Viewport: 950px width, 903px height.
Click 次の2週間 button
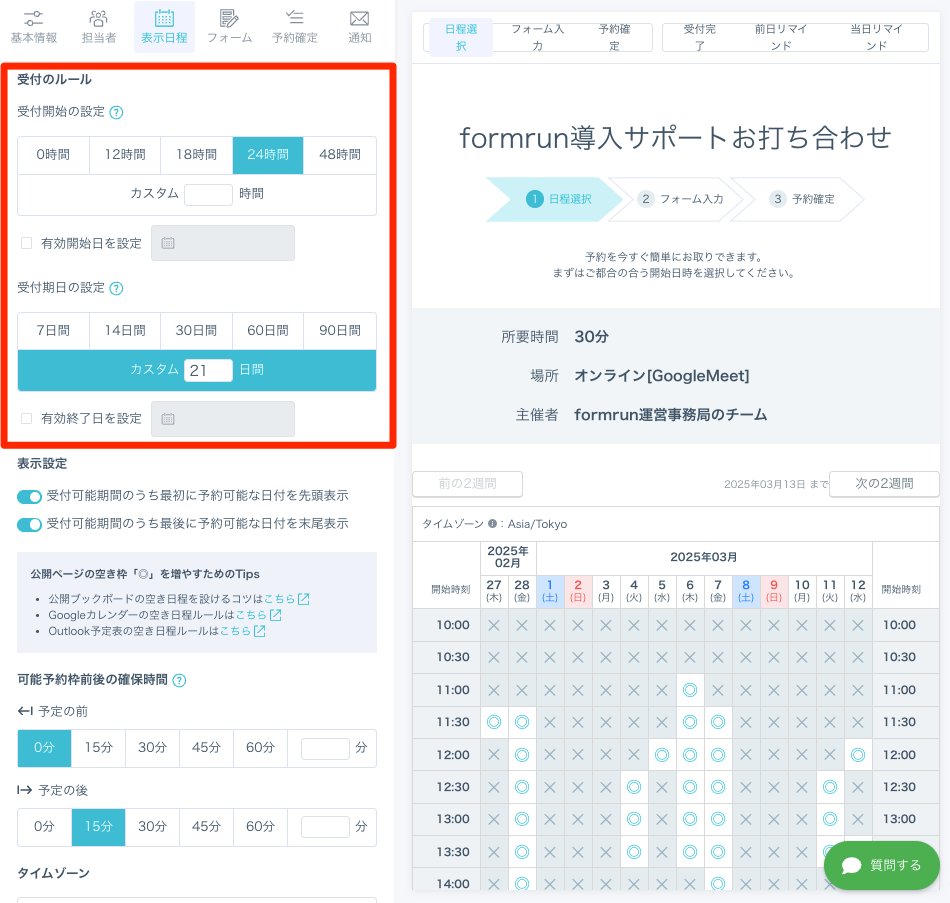tap(884, 484)
